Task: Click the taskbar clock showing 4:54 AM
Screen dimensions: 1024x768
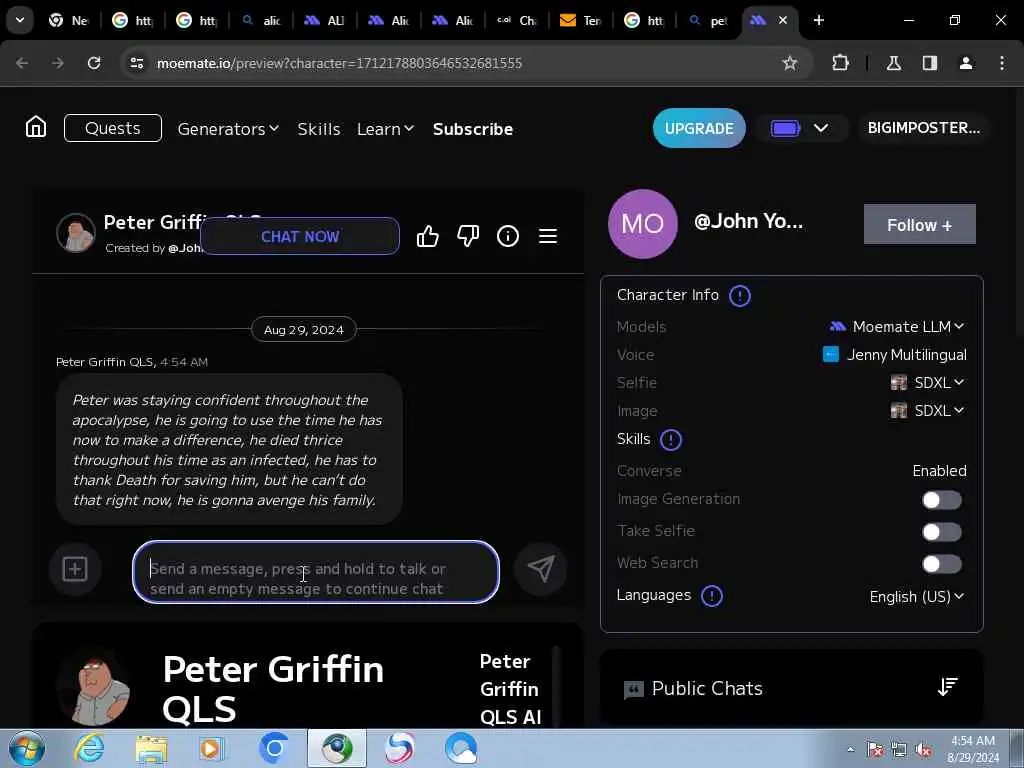Action: tap(973, 749)
